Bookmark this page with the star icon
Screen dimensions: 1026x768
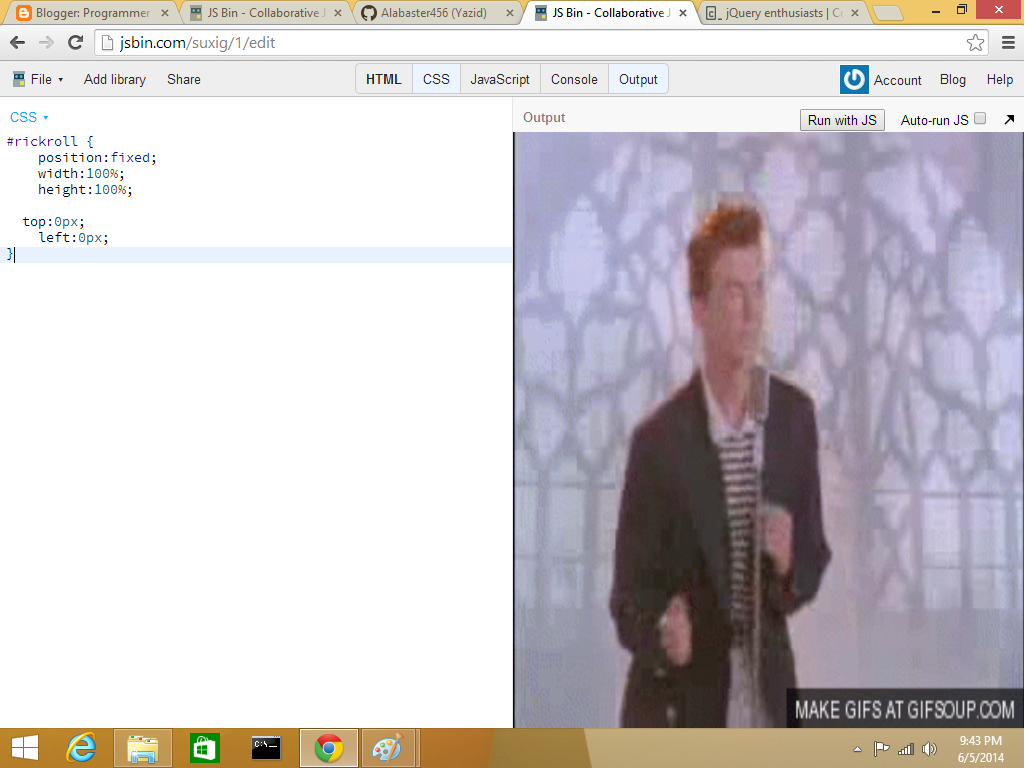975,43
